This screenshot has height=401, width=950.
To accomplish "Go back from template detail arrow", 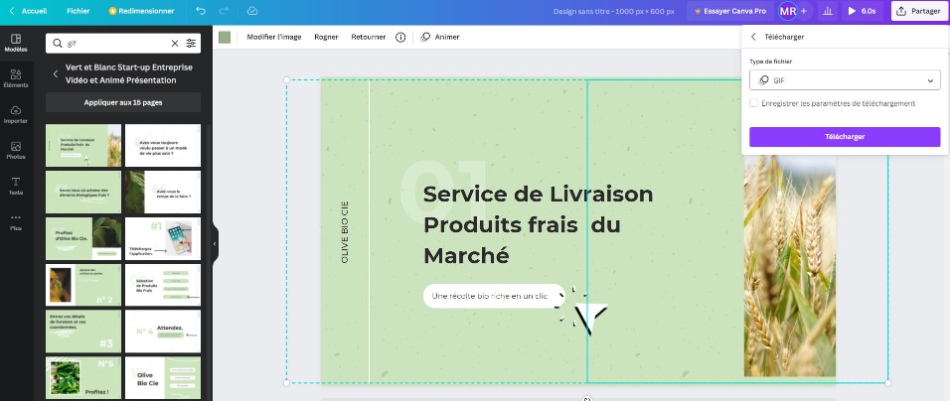I will [55, 74].
